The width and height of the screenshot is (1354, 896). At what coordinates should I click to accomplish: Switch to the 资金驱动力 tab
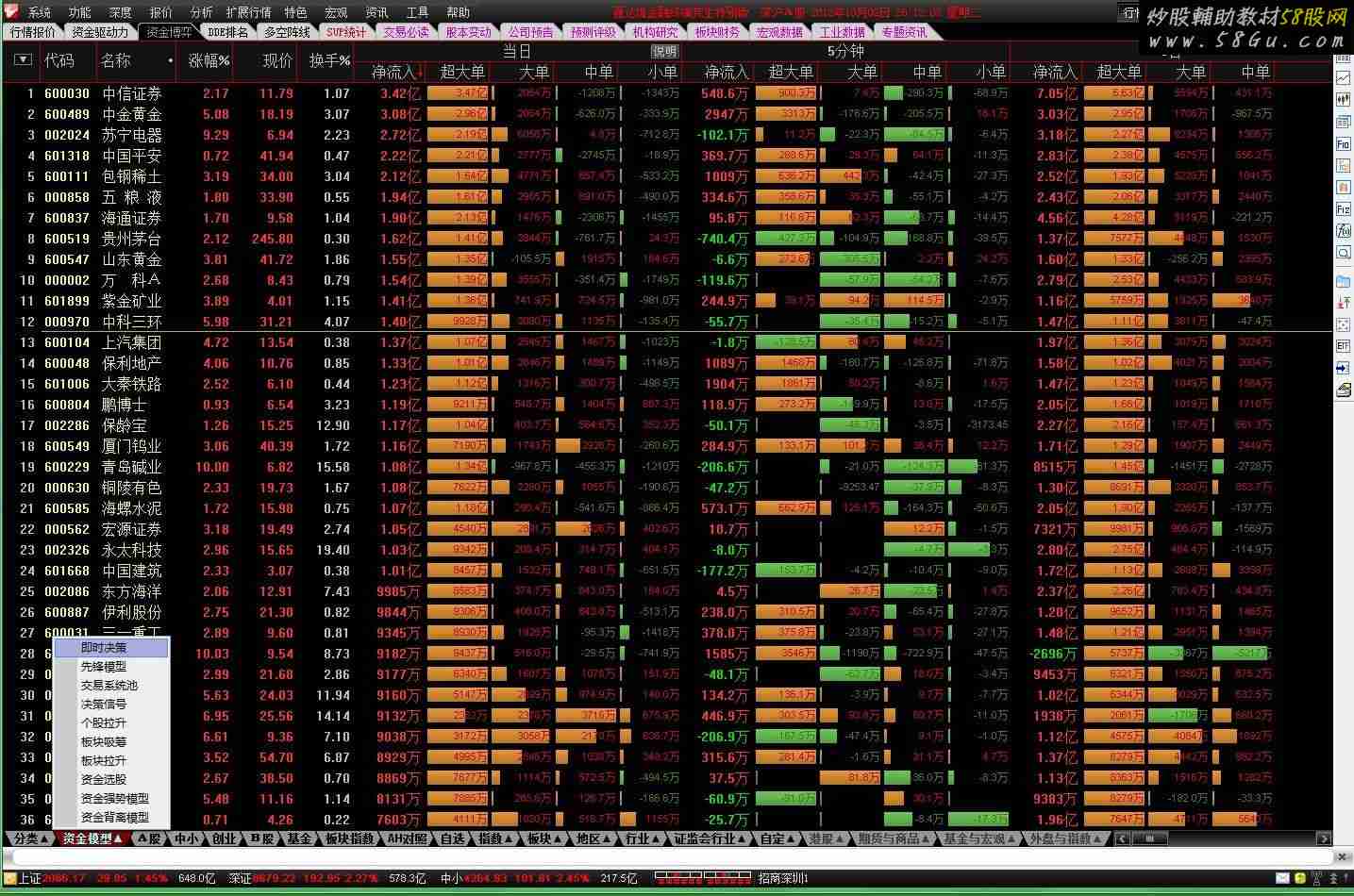pos(100,32)
